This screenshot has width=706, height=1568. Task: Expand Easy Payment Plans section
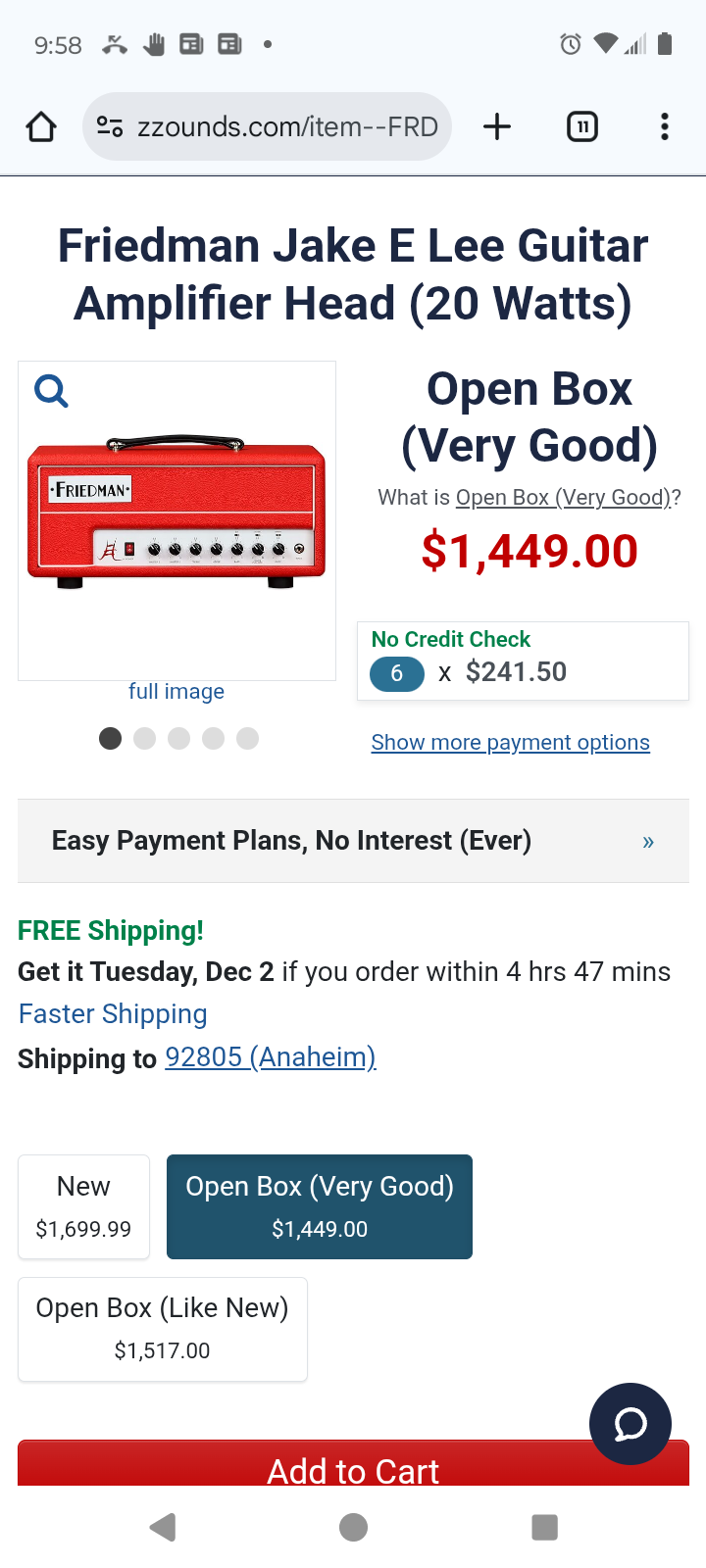click(353, 841)
